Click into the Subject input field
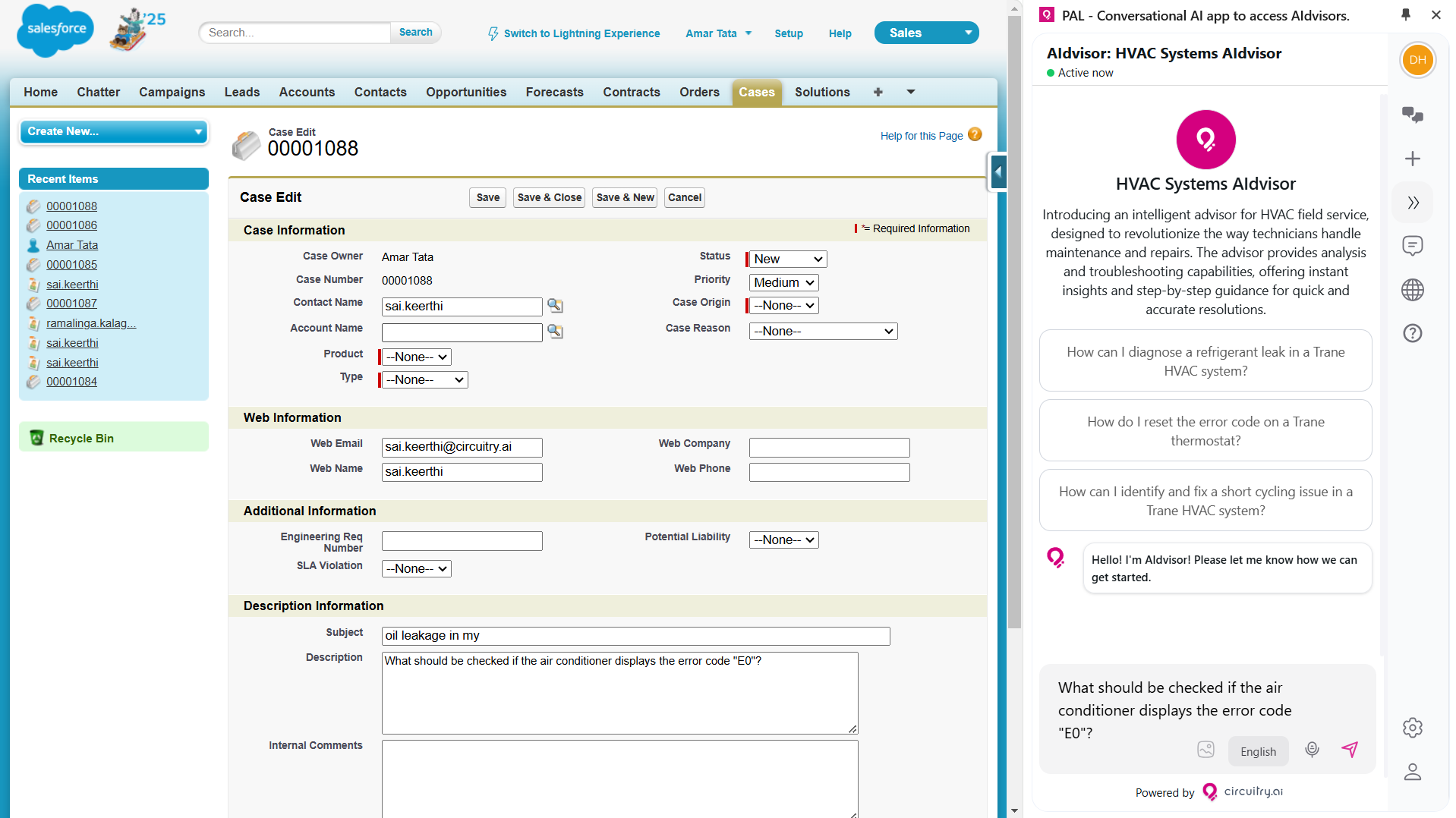 coord(635,636)
